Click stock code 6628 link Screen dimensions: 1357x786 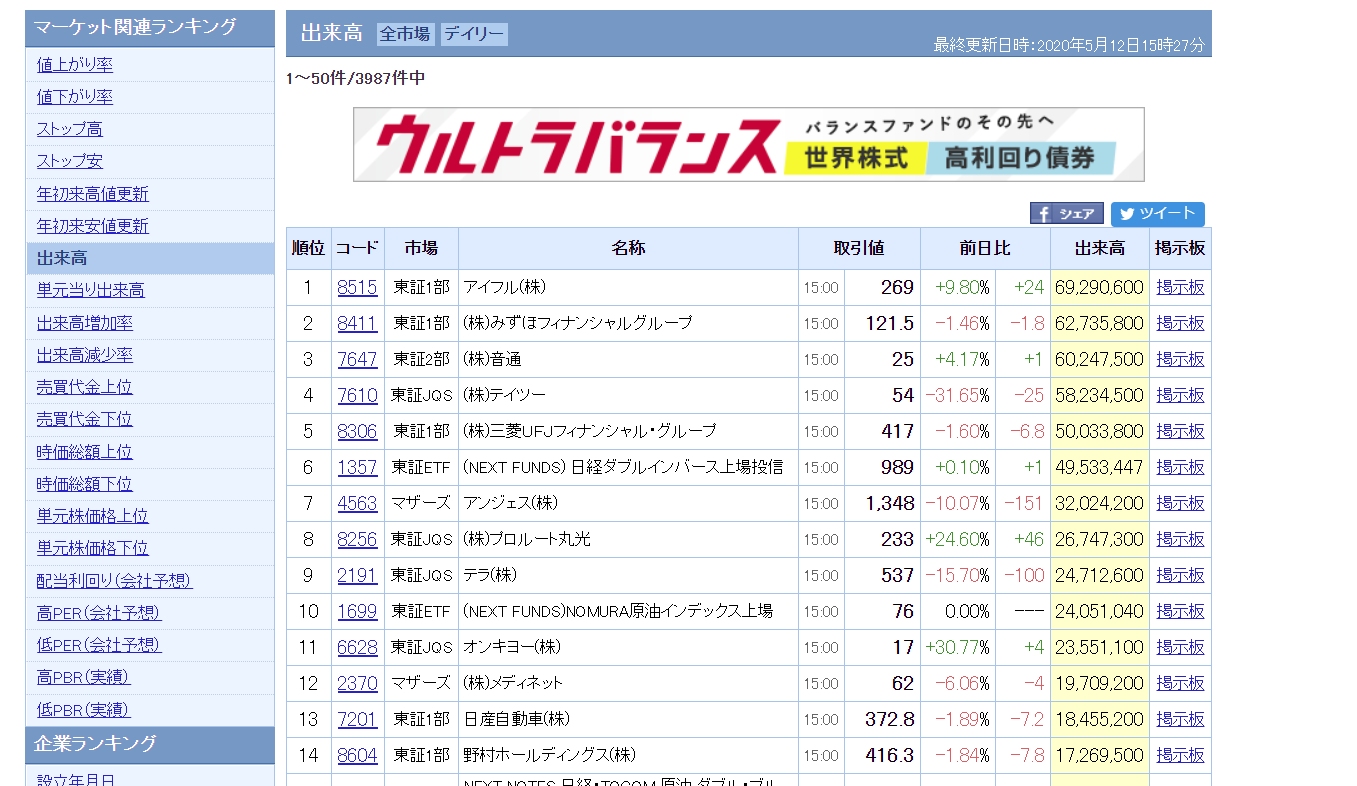pyautogui.click(x=357, y=647)
